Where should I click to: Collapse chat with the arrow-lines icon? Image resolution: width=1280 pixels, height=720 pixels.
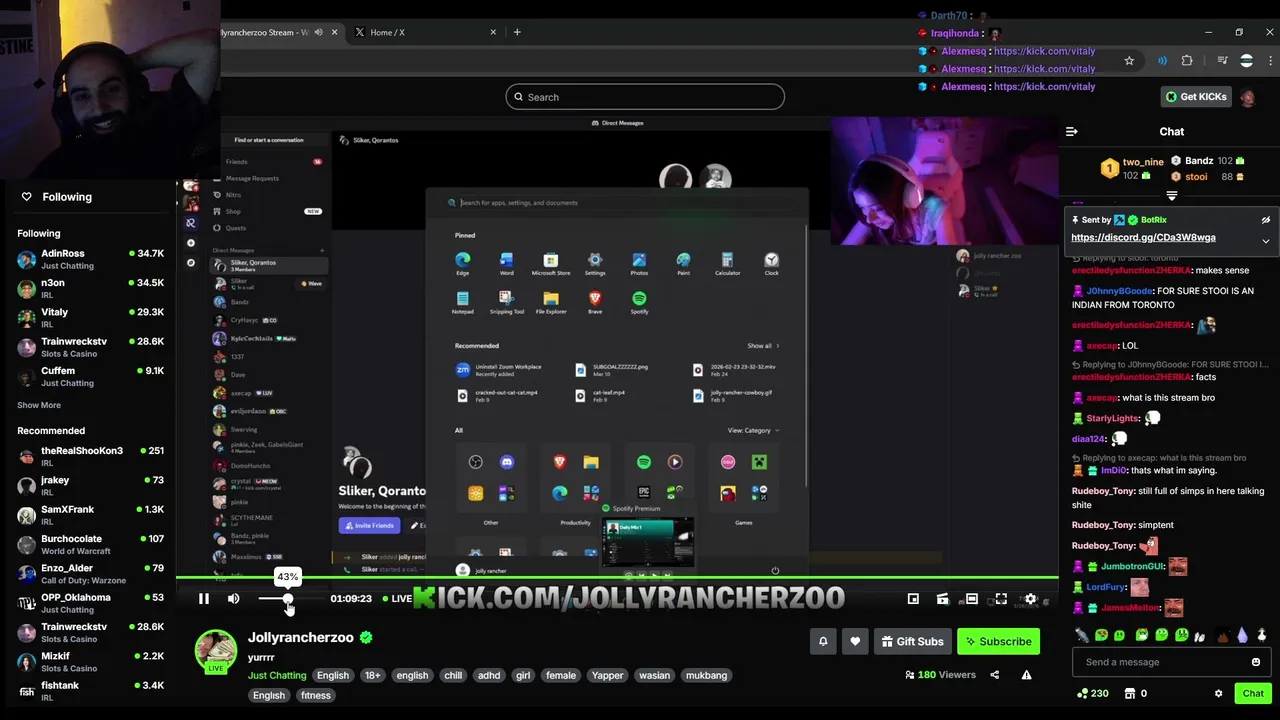(x=1071, y=131)
